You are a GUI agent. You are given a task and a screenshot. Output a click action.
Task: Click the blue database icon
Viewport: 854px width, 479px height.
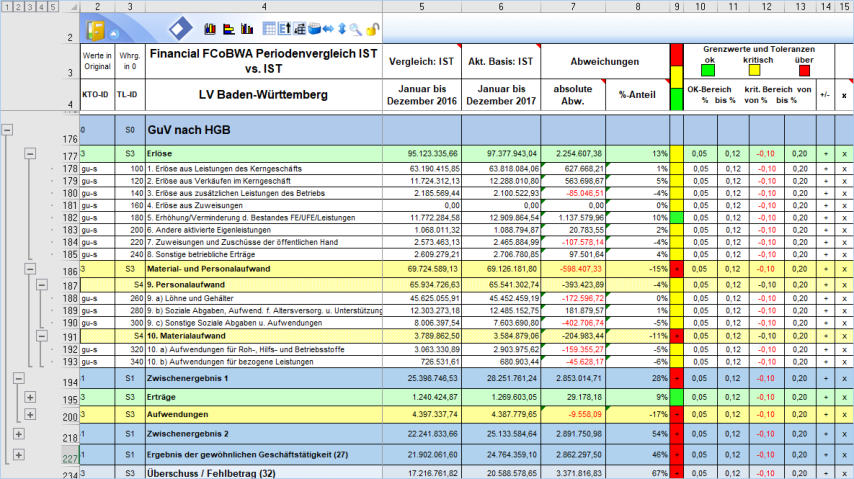point(314,29)
